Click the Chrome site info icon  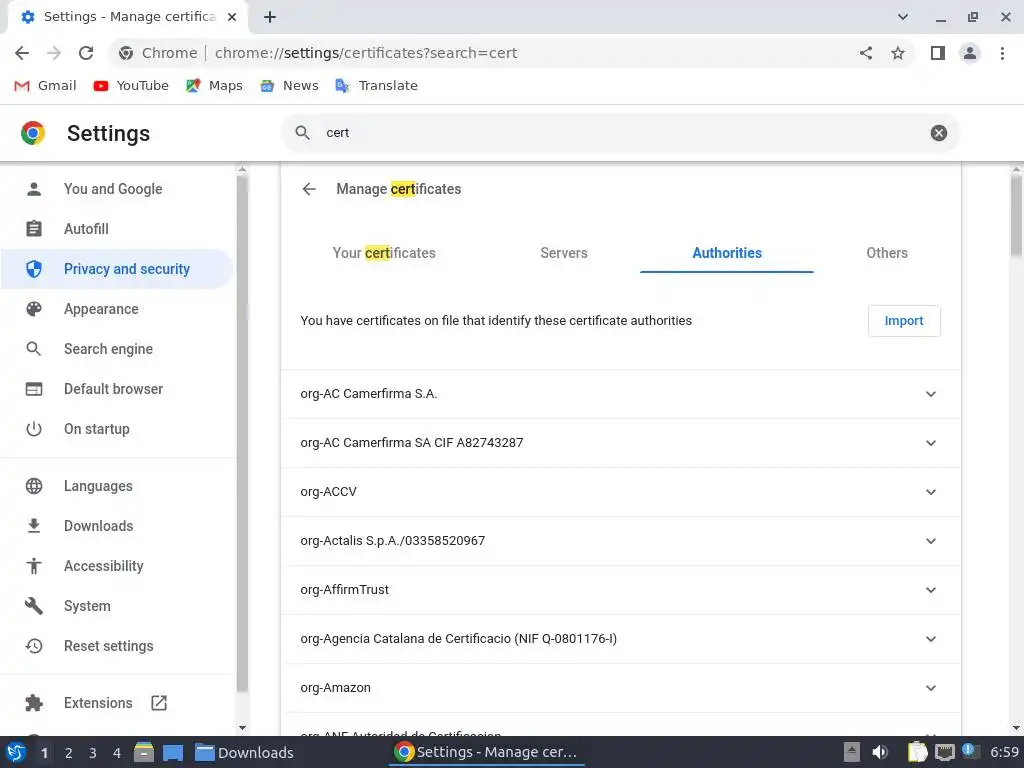pyautogui.click(x=126, y=53)
